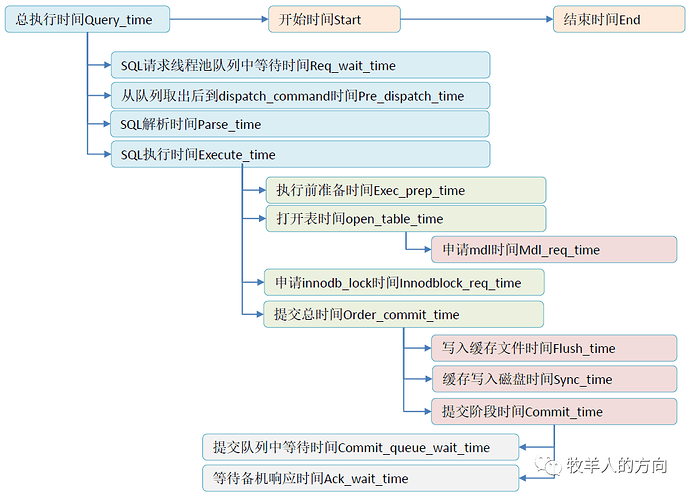
Task: Select SQL解析时间Parse_time box
Action: pos(300,124)
